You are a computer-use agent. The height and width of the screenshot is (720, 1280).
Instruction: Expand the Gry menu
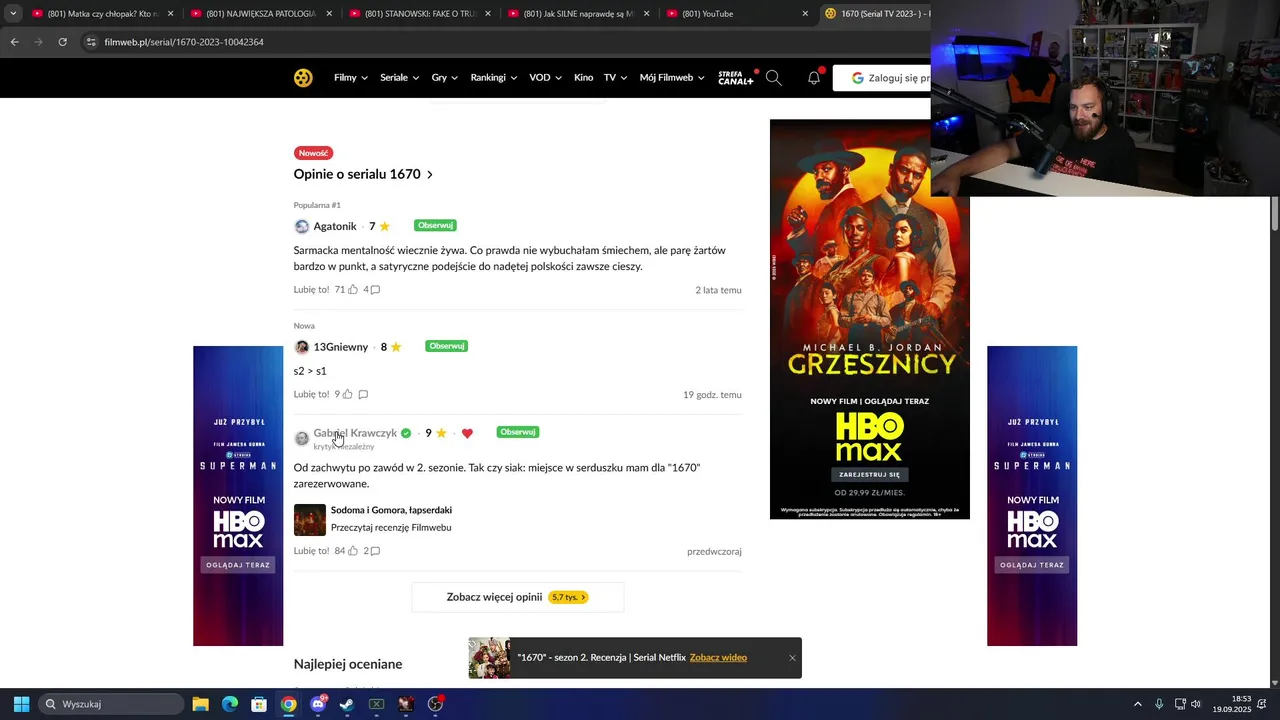(x=445, y=78)
